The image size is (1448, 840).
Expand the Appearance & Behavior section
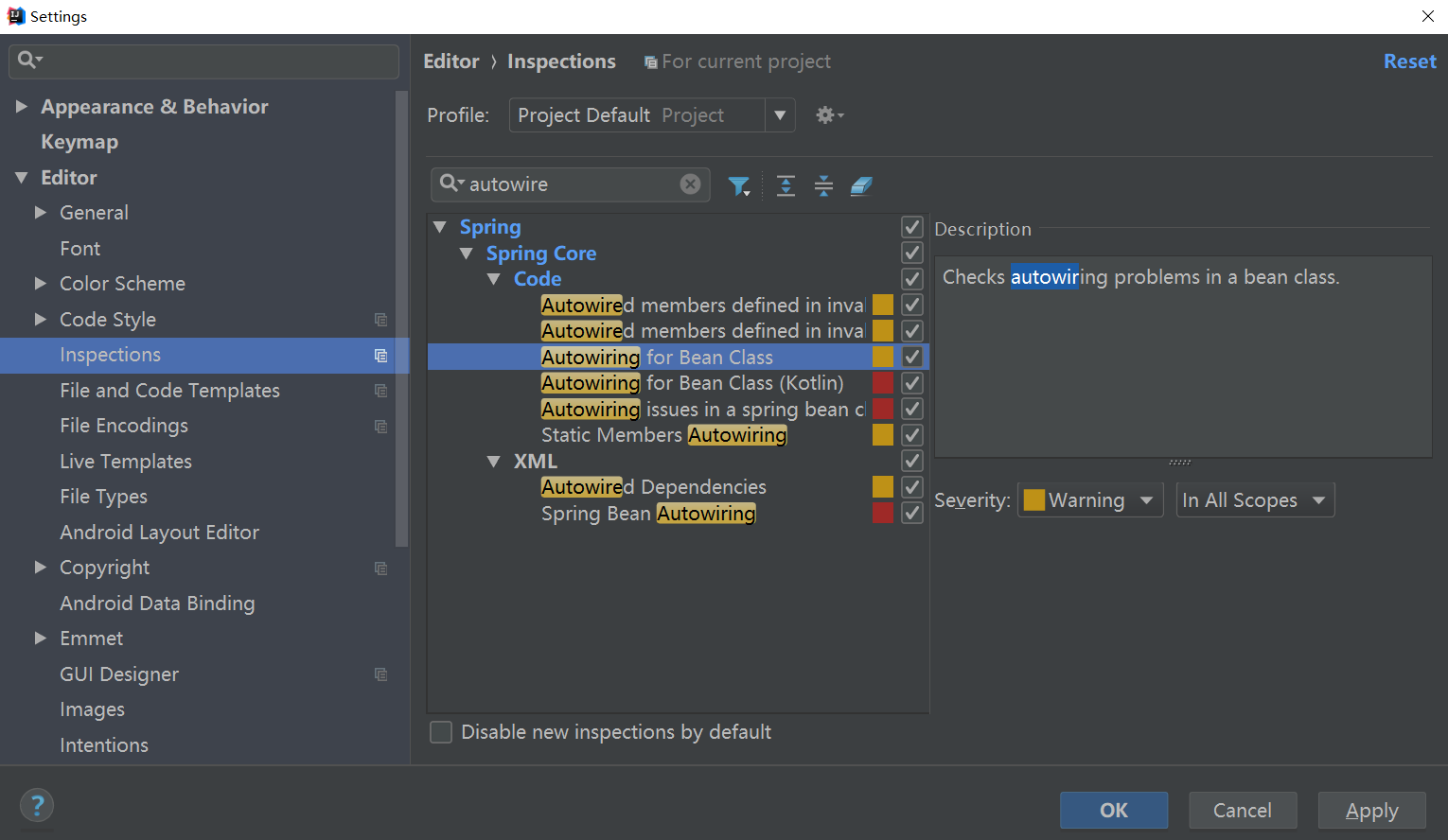click(x=21, y=107)
